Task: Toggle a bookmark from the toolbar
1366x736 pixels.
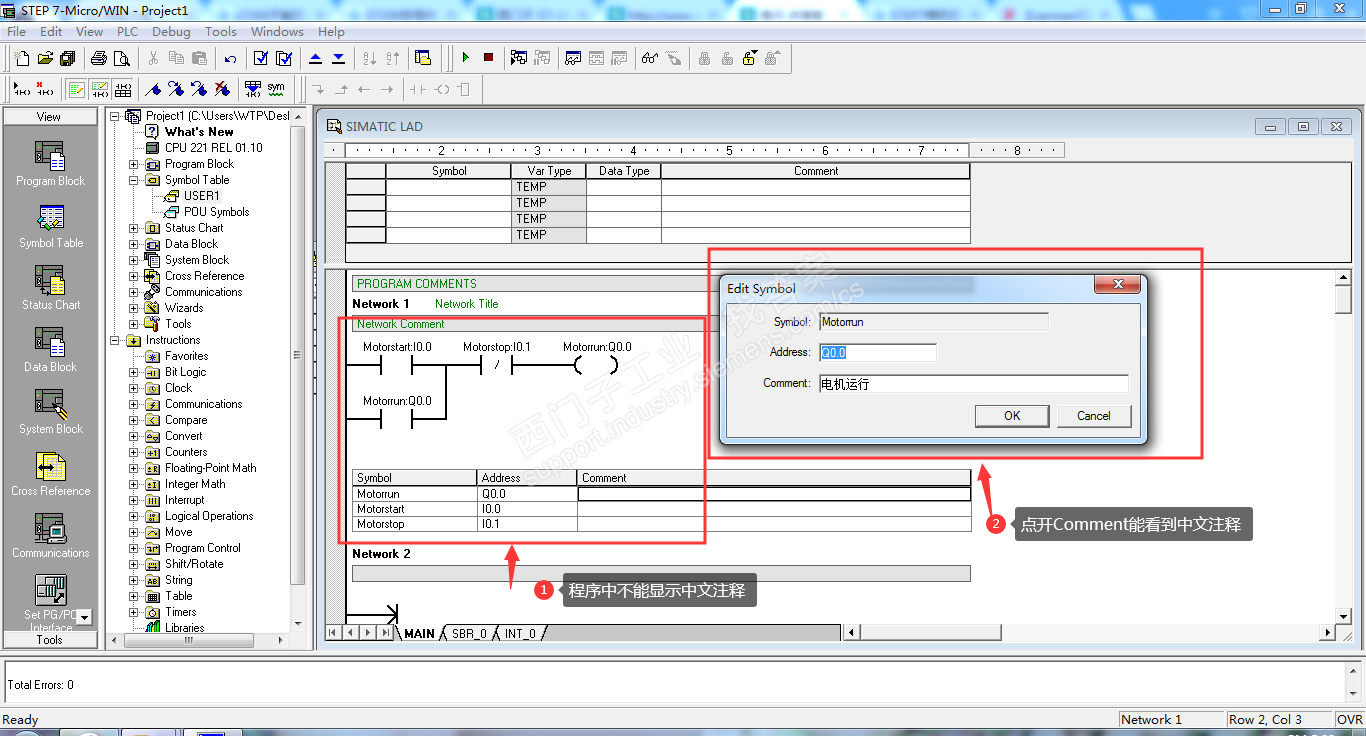Action: pyautogui.click(x=153, y=89)
